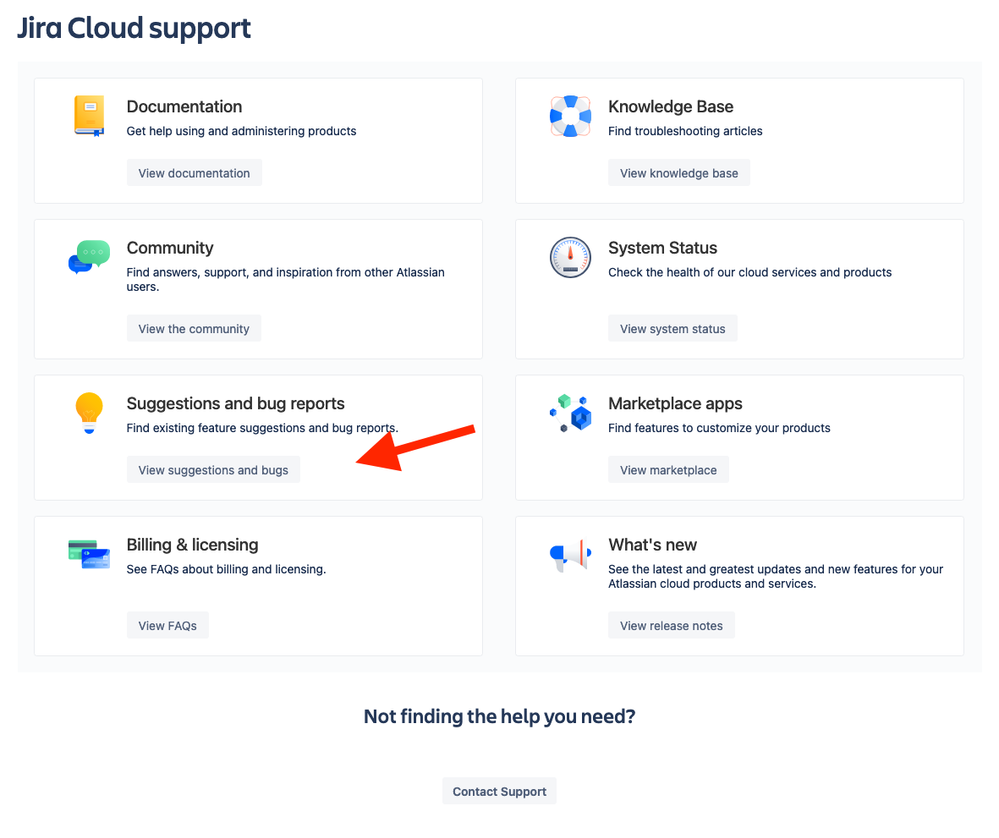
Task: Click the Marketplace apps cubes icon
Action: click(x=570, y=413)
